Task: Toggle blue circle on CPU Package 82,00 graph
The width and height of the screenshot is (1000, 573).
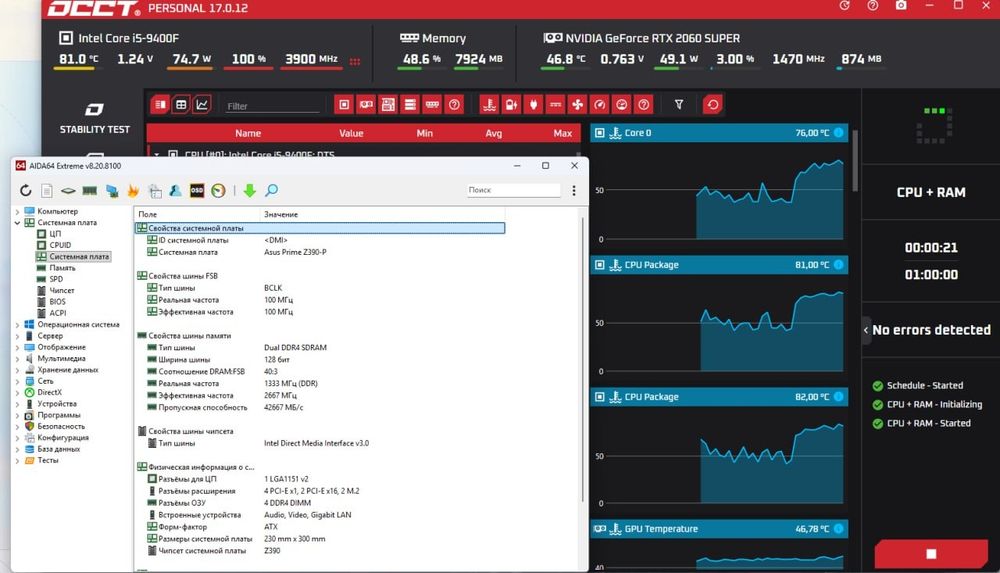Action: [x=839, y=397]
